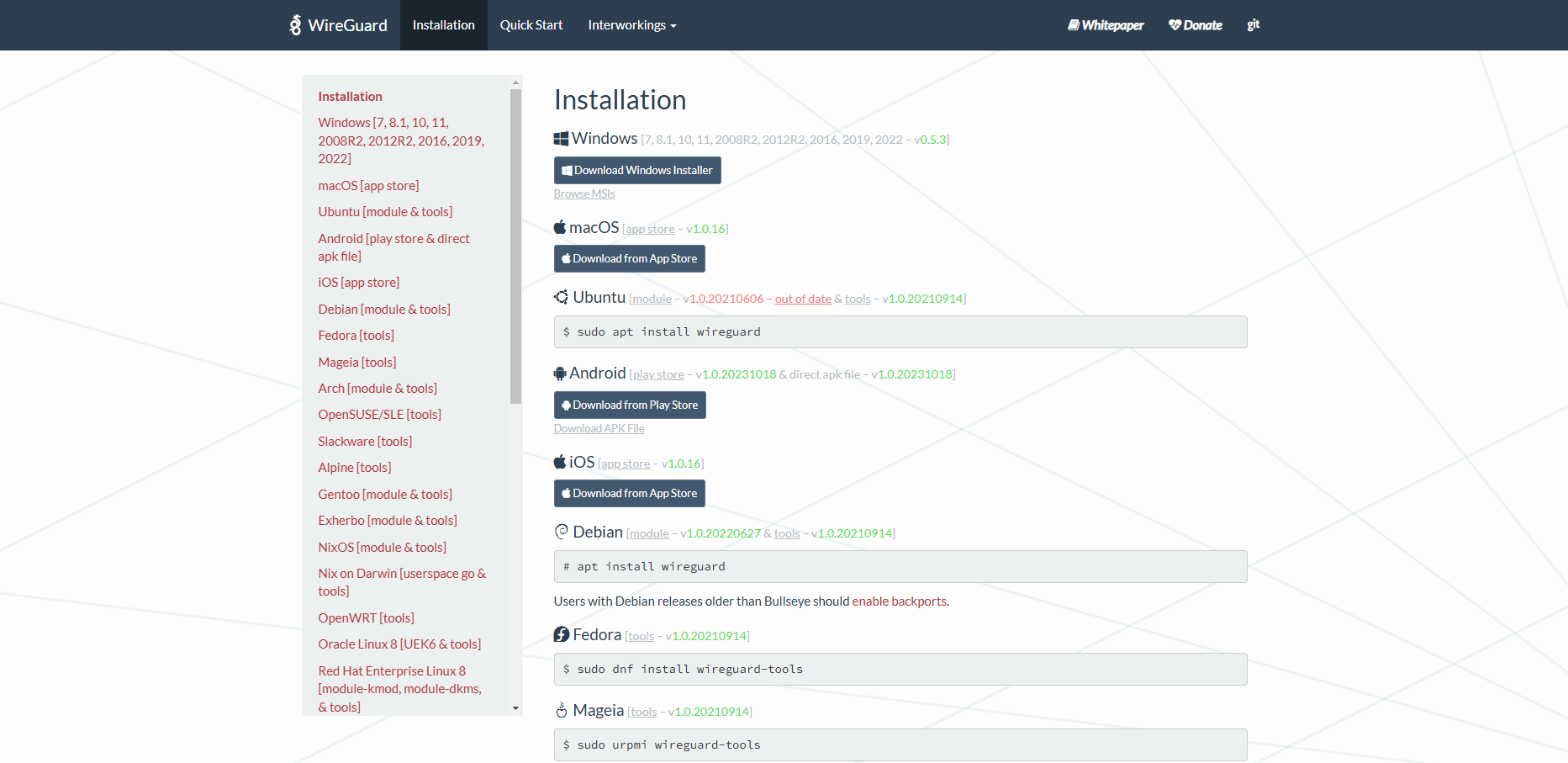This screenshot has height=763, width=1568.
Task: Open Debian tools link
Action: [787, 533]
